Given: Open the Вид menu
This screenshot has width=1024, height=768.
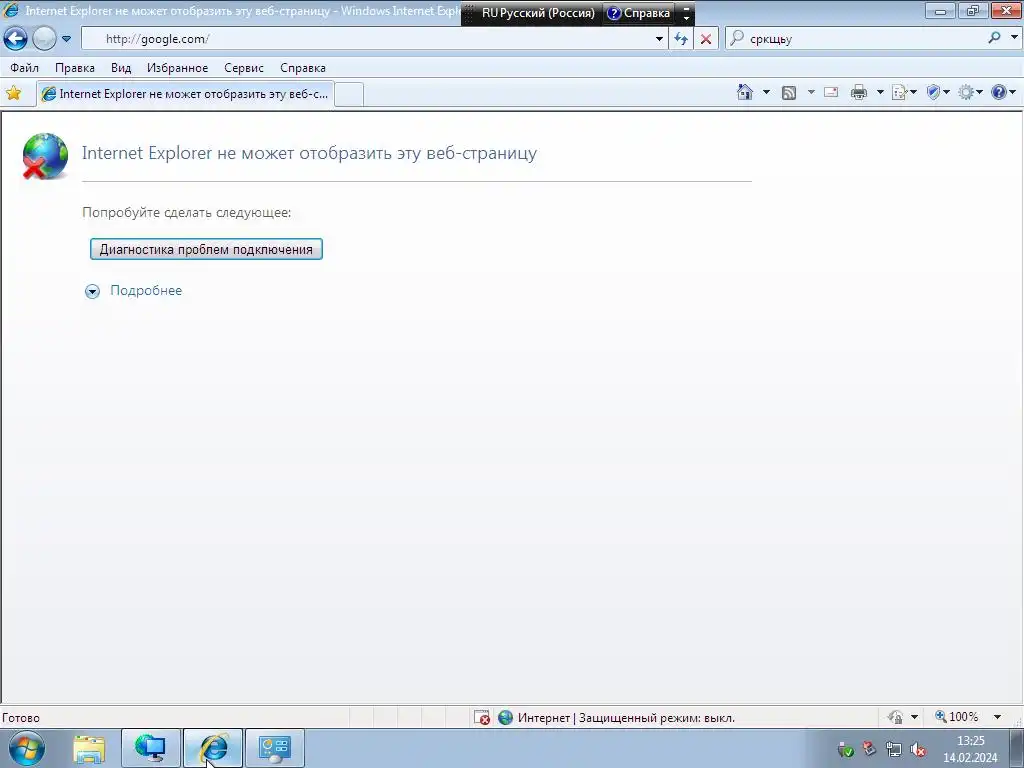Looking at the screenshot, I should pyautogui.click(x=121, y=68).
